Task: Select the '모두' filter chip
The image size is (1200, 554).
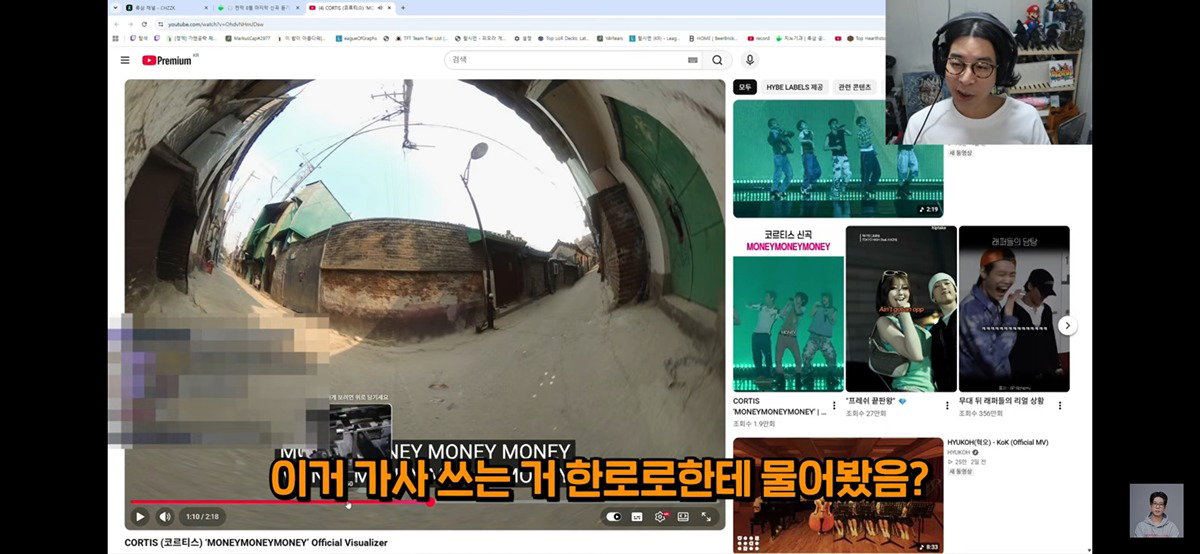Action: pyautogui.click(x=745, y=87)
